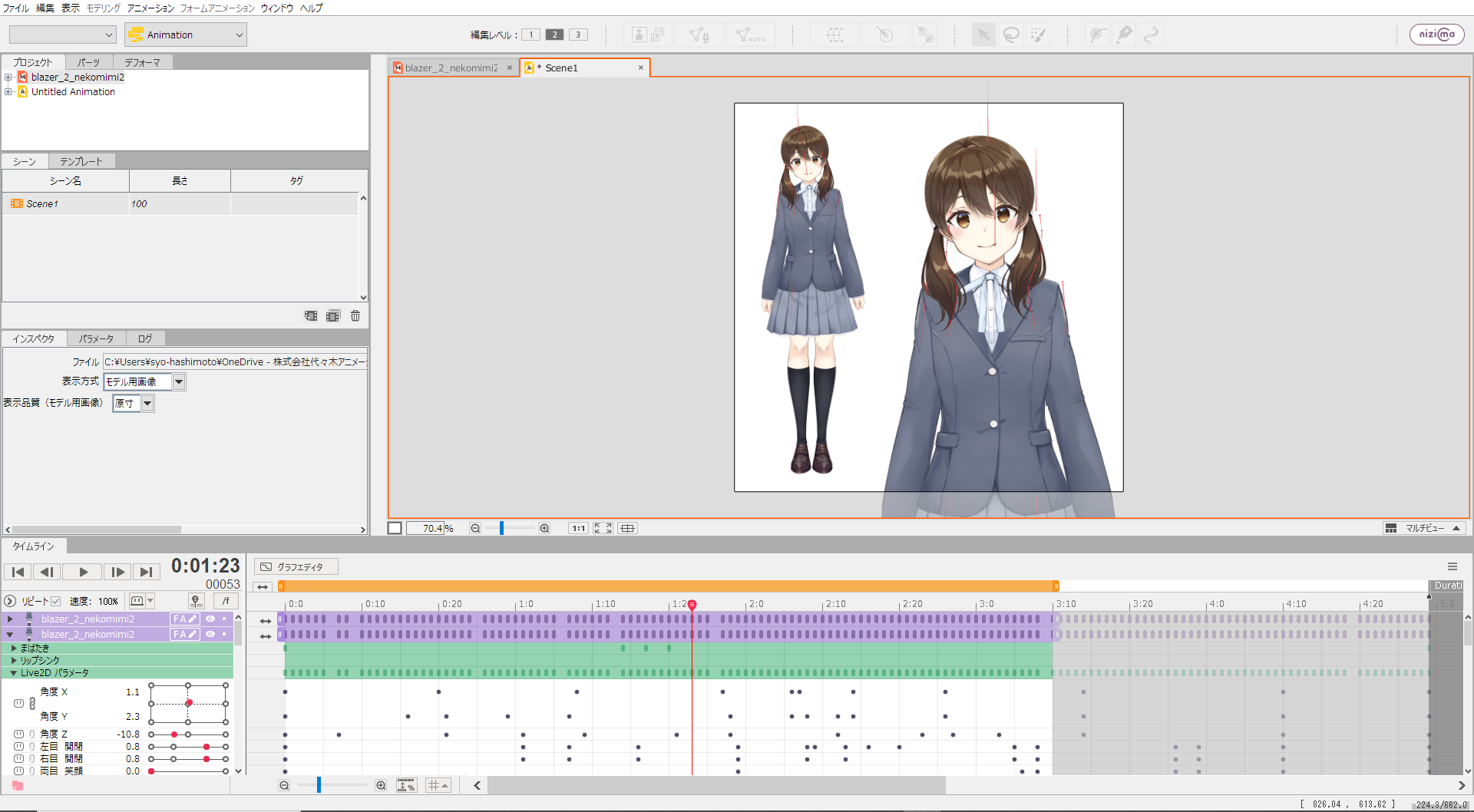Switch to the デフォーマ tab

pyautogui.click(x=143, y=62)
